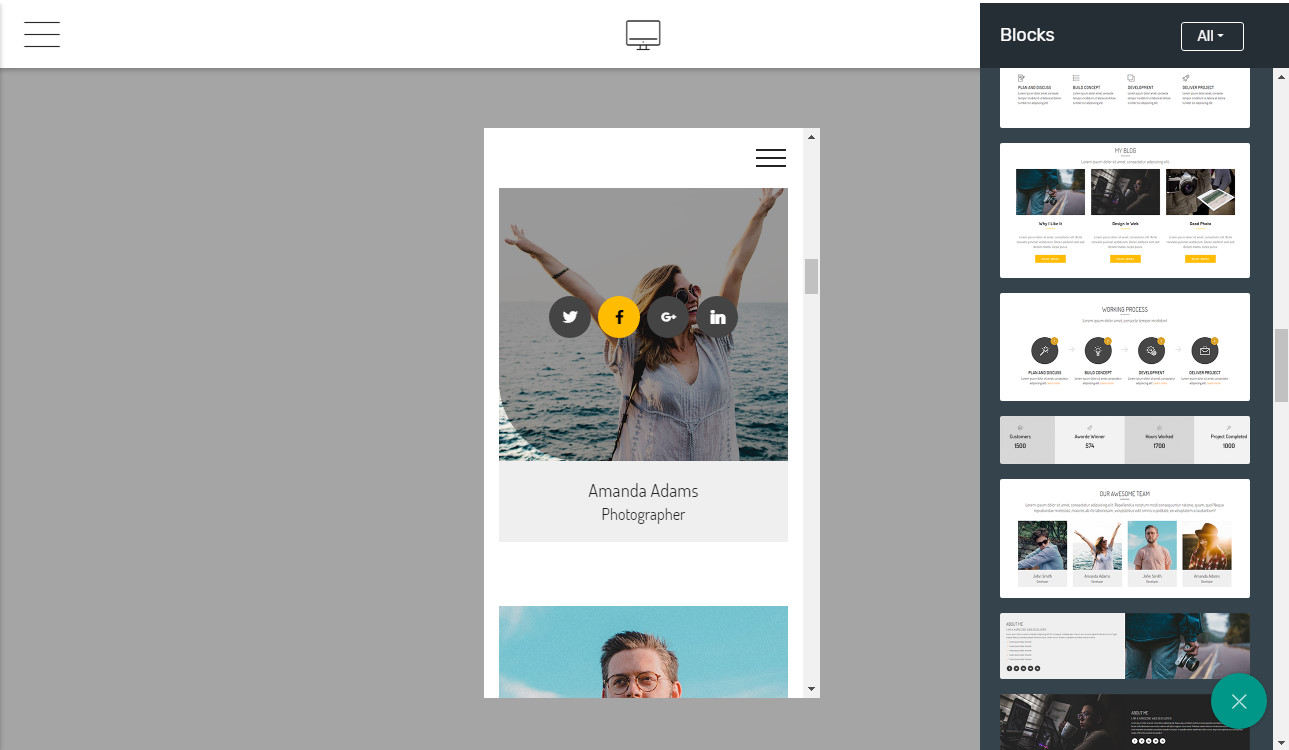Open the mobile preview hamburger menu
The width and height of the screenshot is (1289, 750).
[x=770, y=158]
